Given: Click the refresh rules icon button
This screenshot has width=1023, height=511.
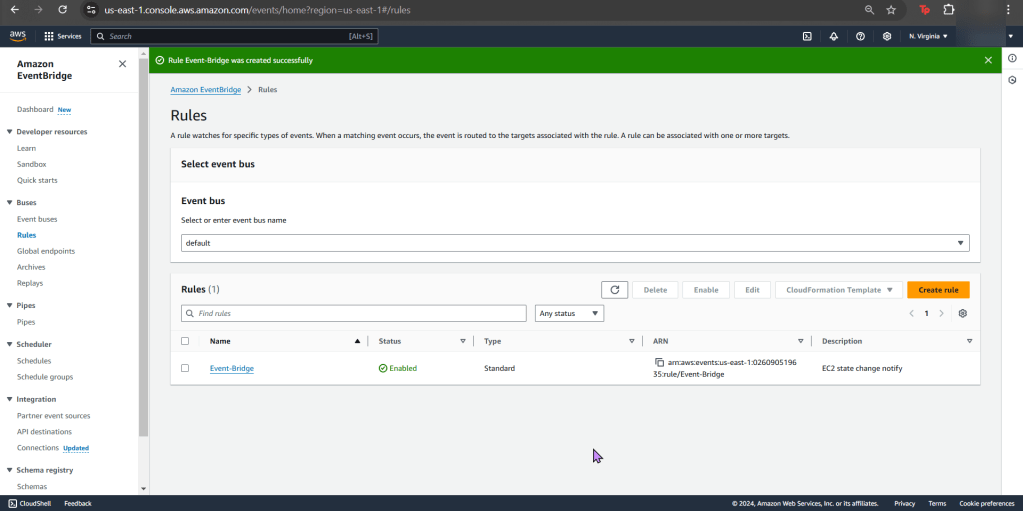Looking at the screenshot, I should coord(614,290).
